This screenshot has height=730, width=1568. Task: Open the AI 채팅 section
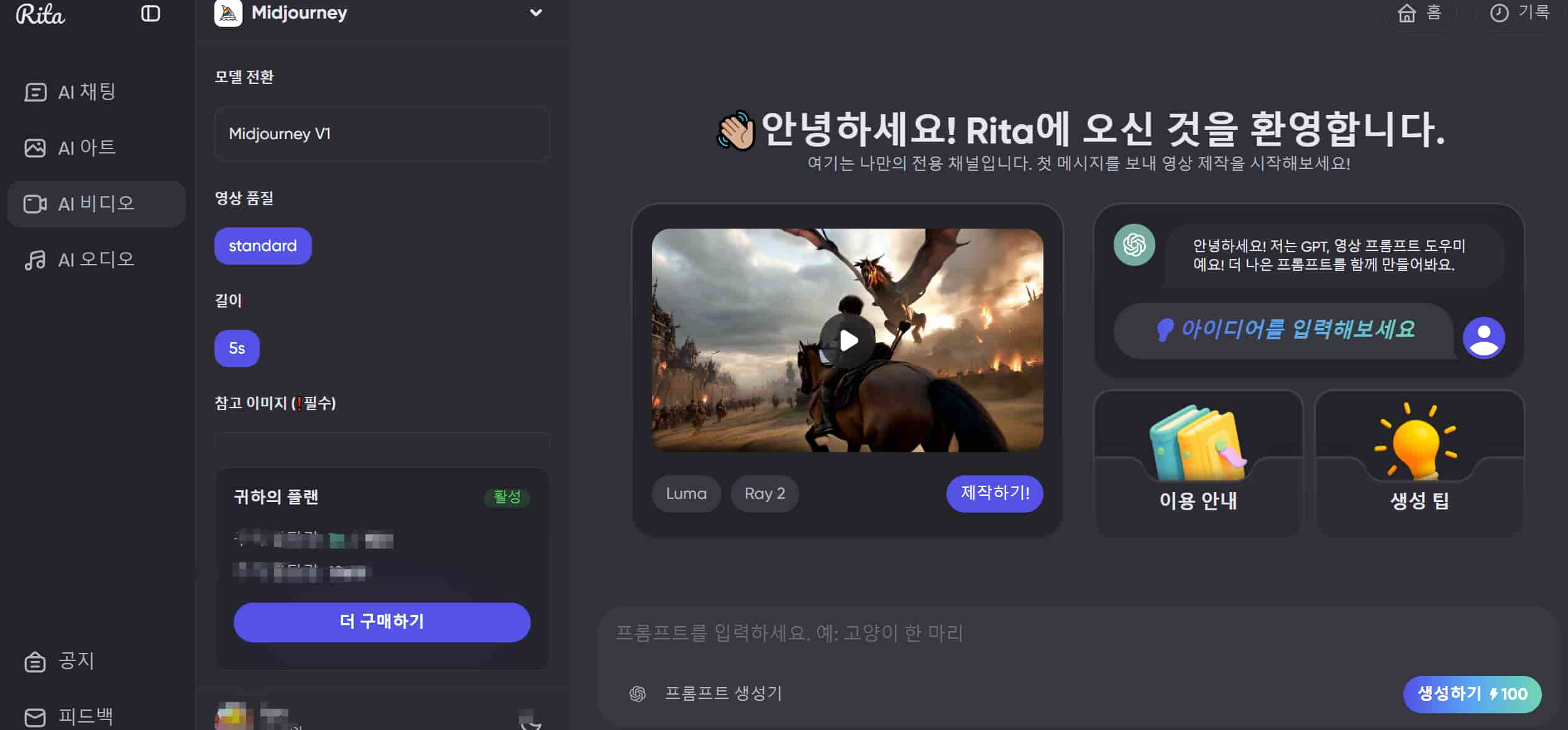point(70,91)
